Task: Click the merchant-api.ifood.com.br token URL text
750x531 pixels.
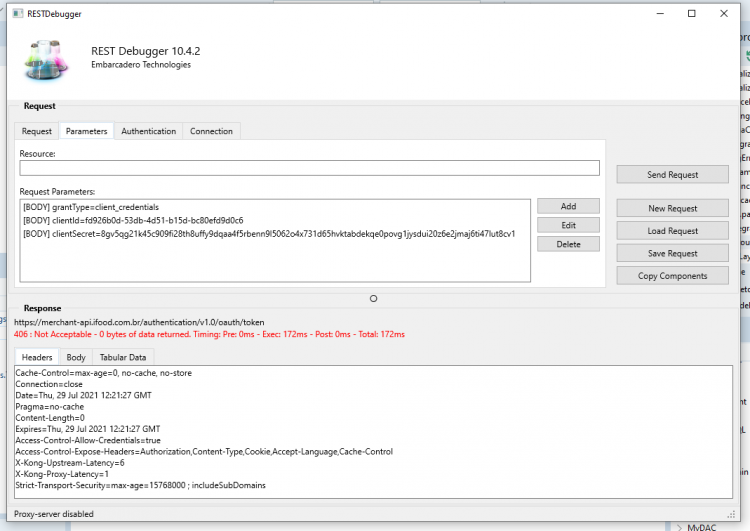Action: point(139,322)
